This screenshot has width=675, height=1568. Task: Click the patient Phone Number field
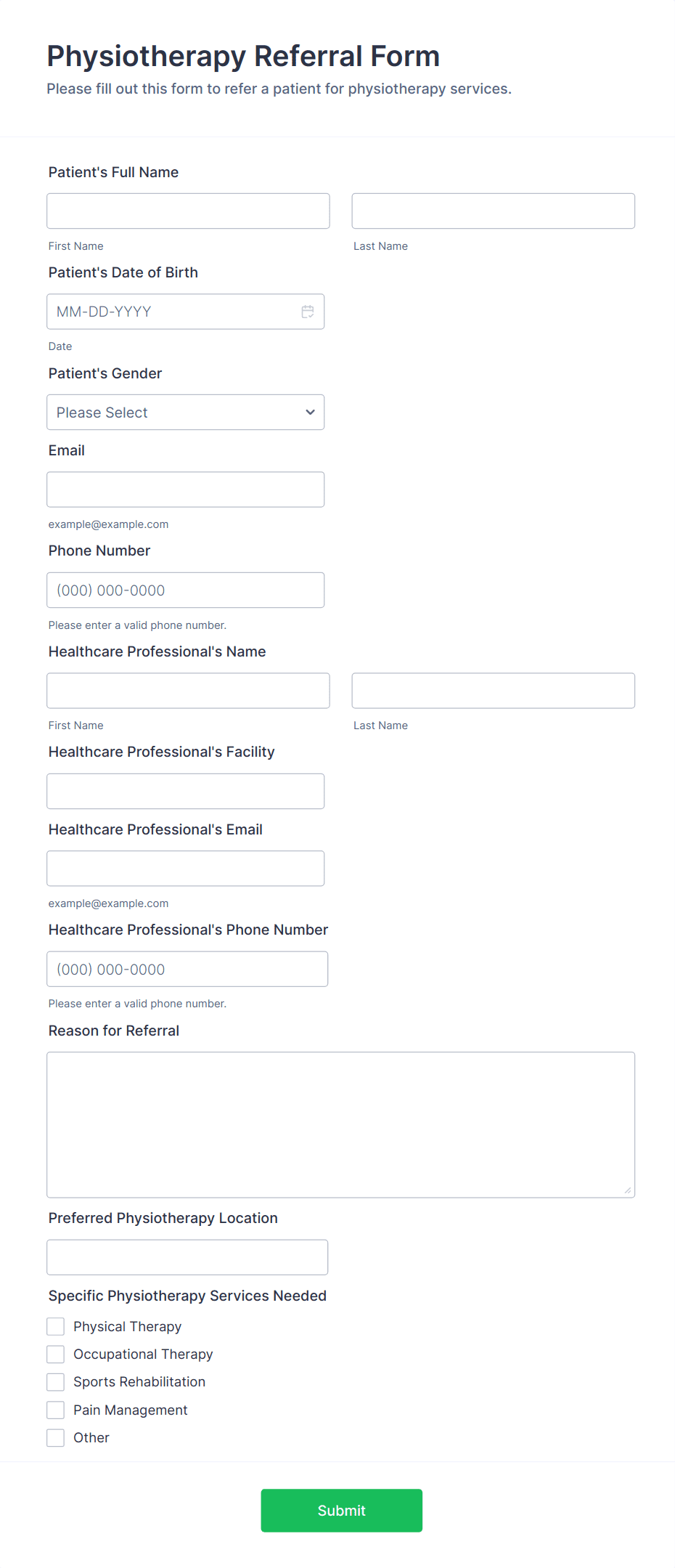click(185, 590)
